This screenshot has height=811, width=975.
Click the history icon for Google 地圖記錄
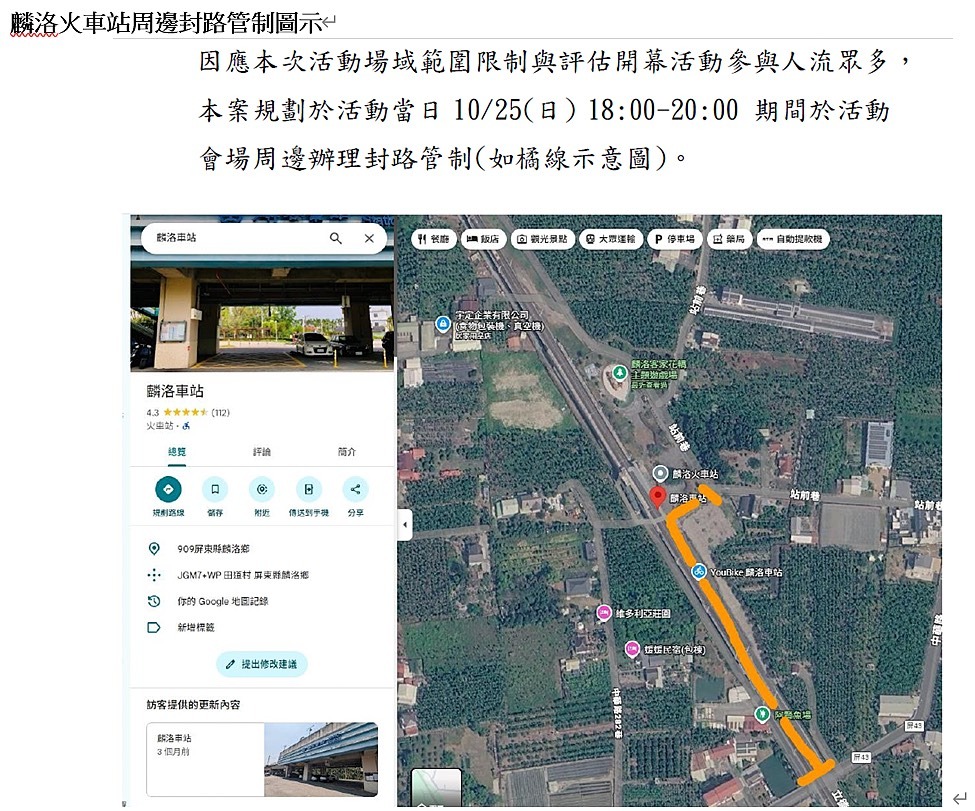pos(154,601)
